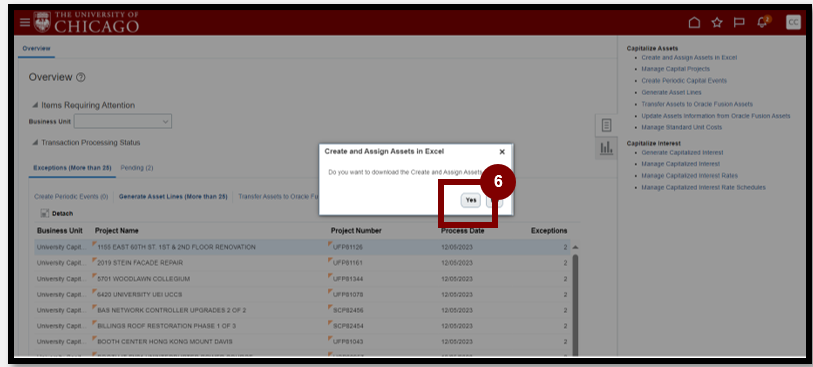Click project number SCP82454
This screenshot has height=367, width=813.
click(348, 326)
